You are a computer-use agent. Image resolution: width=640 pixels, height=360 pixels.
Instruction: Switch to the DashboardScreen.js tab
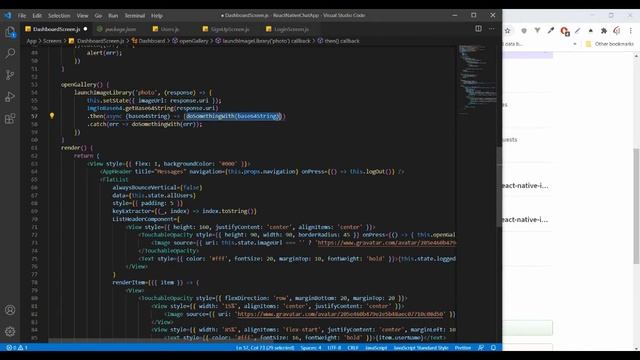56,29
